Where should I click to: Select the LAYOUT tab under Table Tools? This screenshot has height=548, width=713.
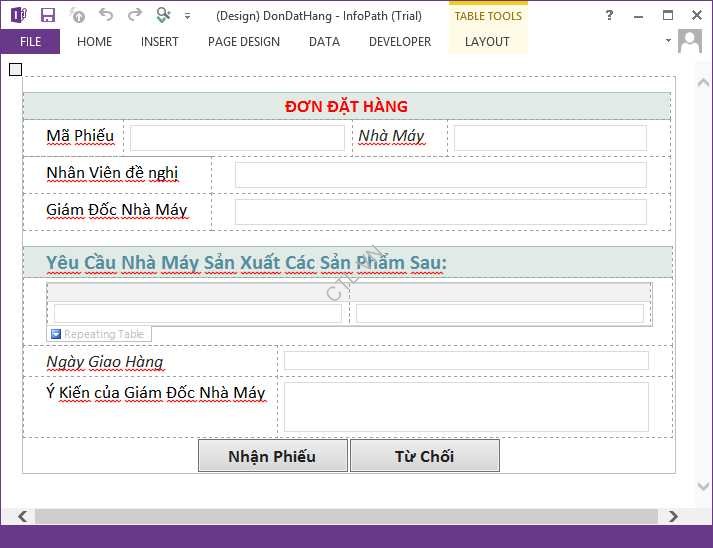coord(487,42)
